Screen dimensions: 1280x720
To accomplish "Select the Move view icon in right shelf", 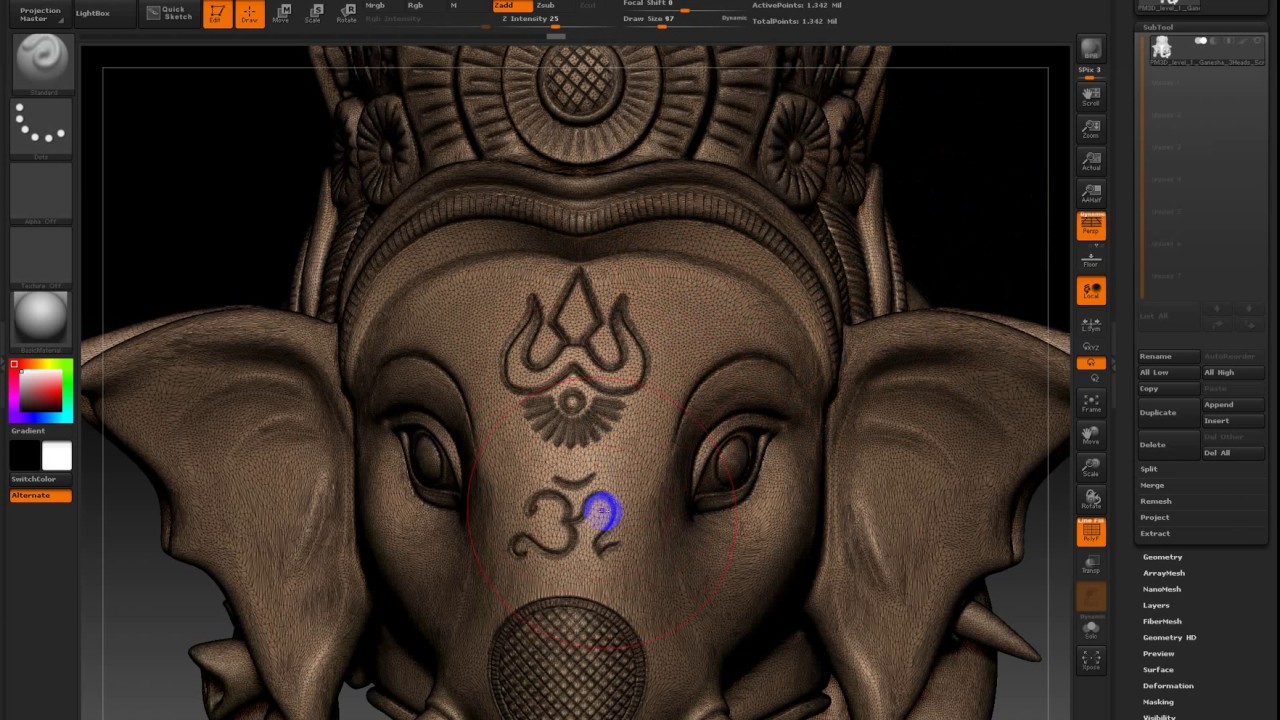I will pyautogui.click(x=1091, y=435).
